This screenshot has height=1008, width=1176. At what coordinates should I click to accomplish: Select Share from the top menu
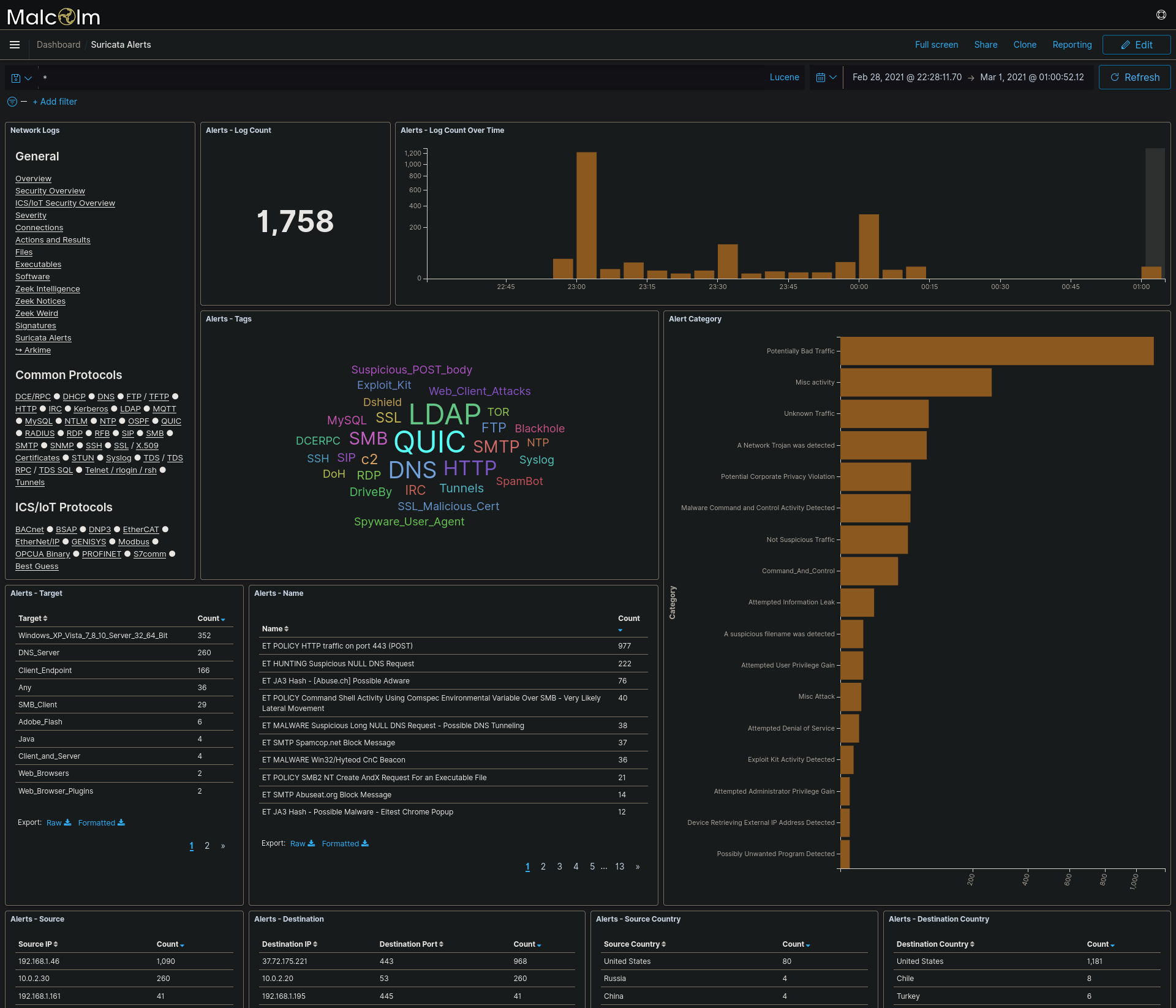[986, 44]
